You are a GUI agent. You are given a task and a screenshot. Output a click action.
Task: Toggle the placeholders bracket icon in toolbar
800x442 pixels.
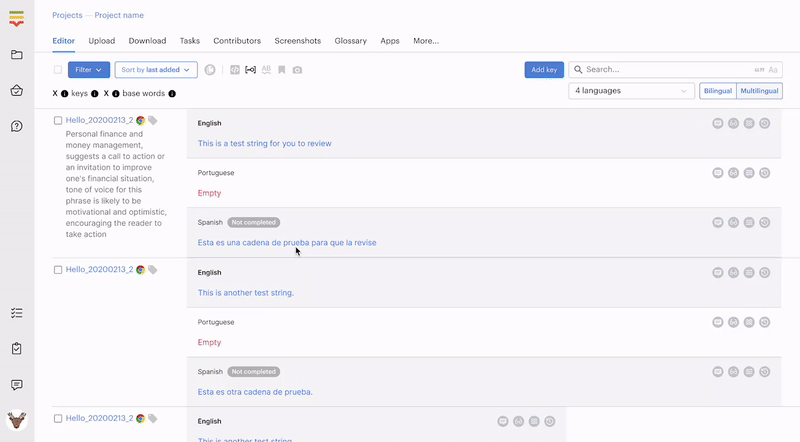pyautogui.click(x=250, y=70)
